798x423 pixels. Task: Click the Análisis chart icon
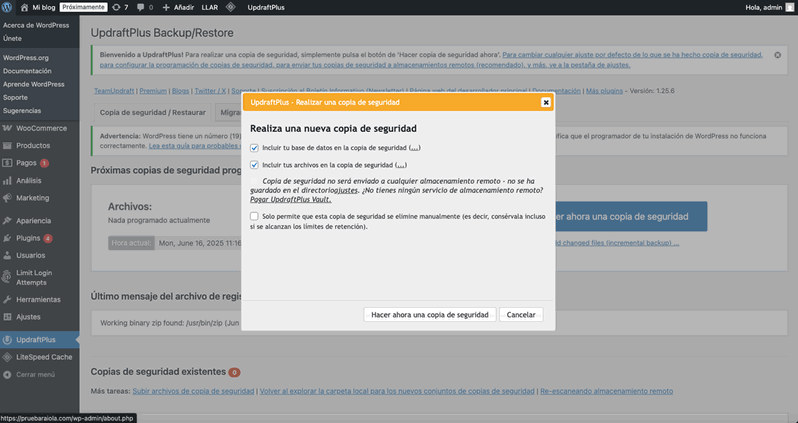click(x=7, y=180)
